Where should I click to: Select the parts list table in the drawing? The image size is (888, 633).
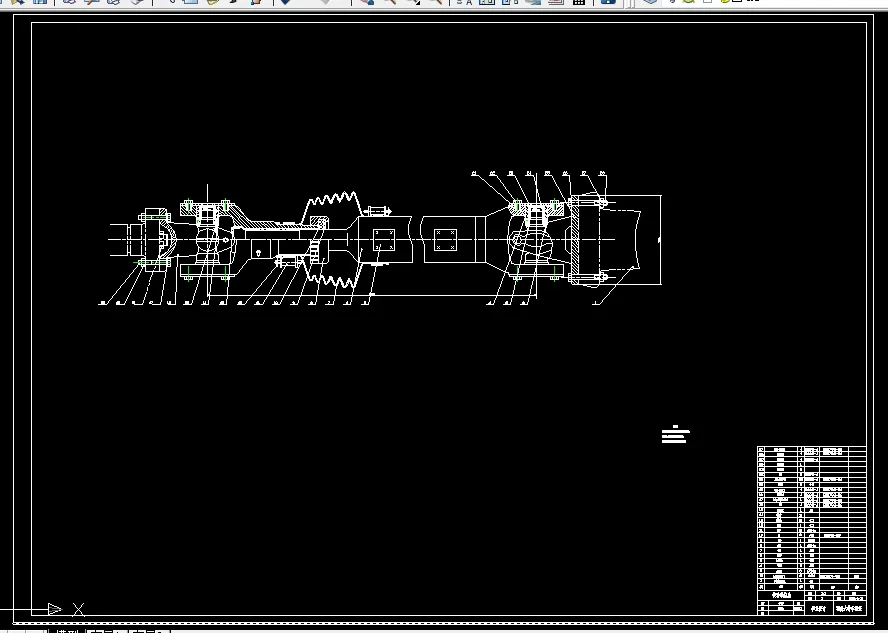pos(812,518)
